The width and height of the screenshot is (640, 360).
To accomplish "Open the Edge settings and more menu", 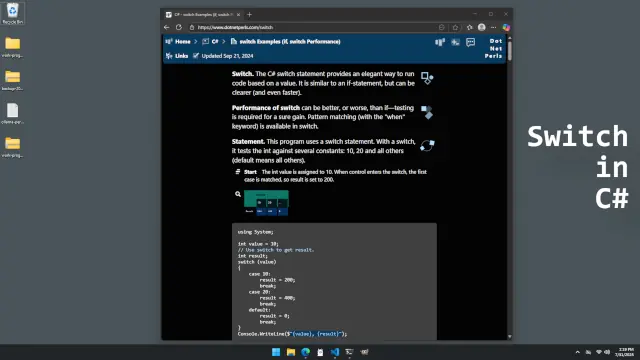I will pos(493,27).
